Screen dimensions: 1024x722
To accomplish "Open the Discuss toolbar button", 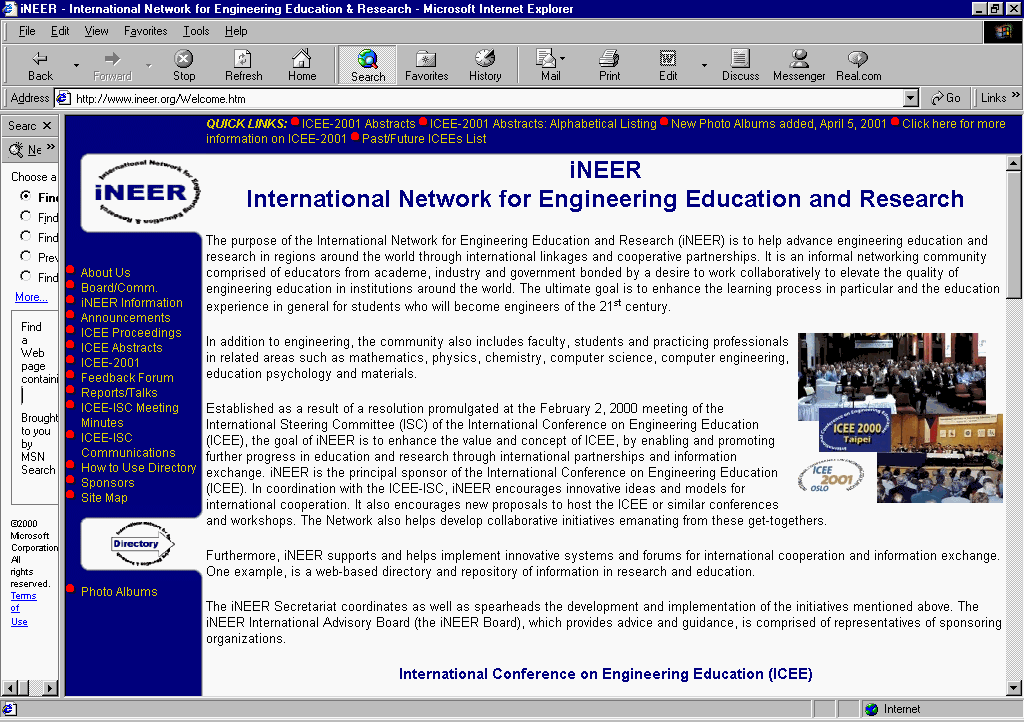I will tap(741, 65).
